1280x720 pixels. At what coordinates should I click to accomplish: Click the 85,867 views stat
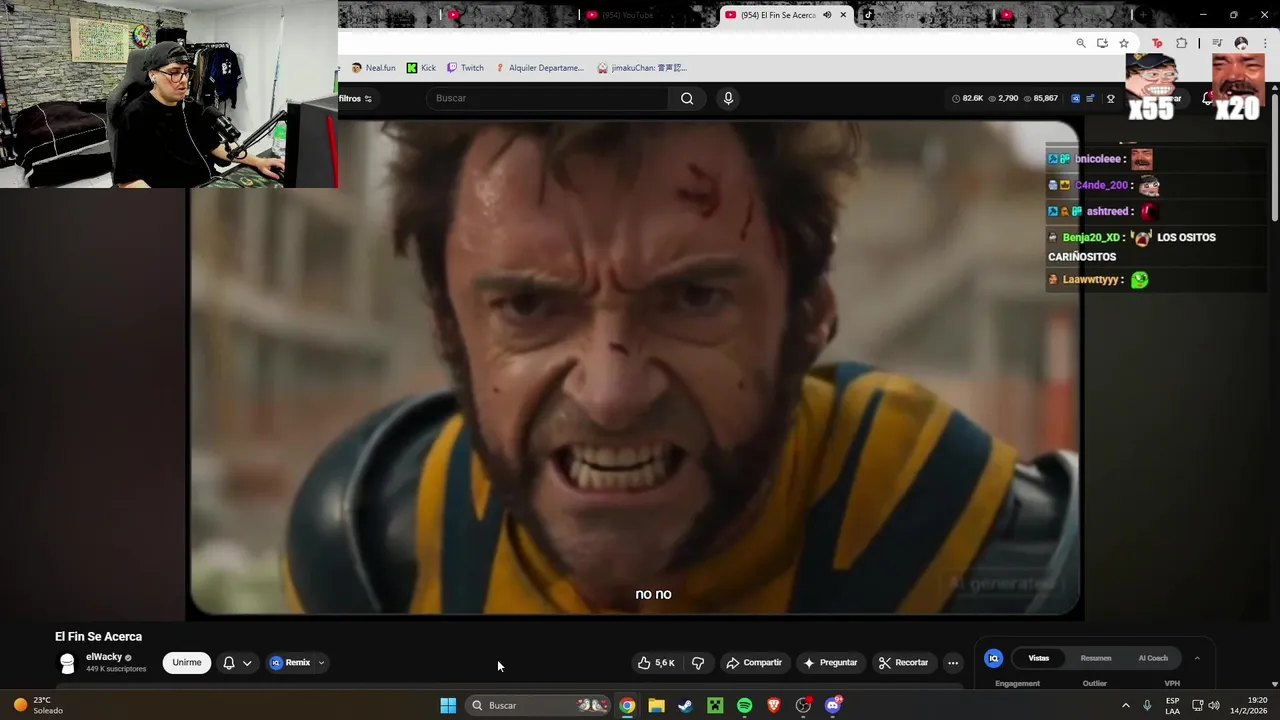(1041, 99)
